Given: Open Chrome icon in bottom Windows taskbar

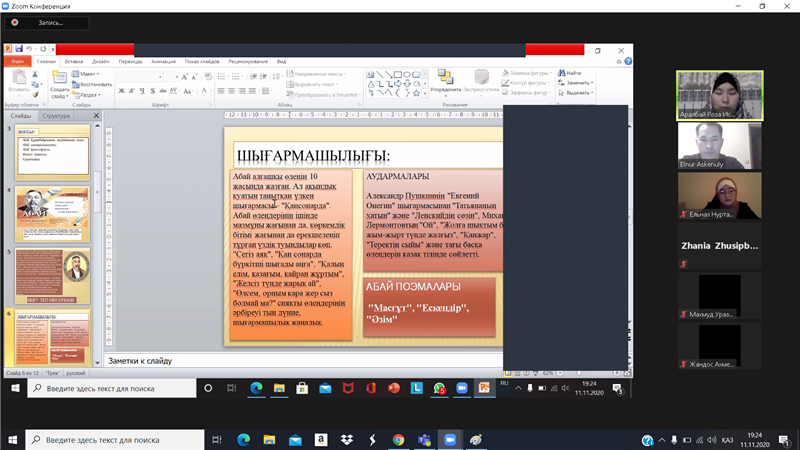Looking at the screenshot, I should [398, 439].
